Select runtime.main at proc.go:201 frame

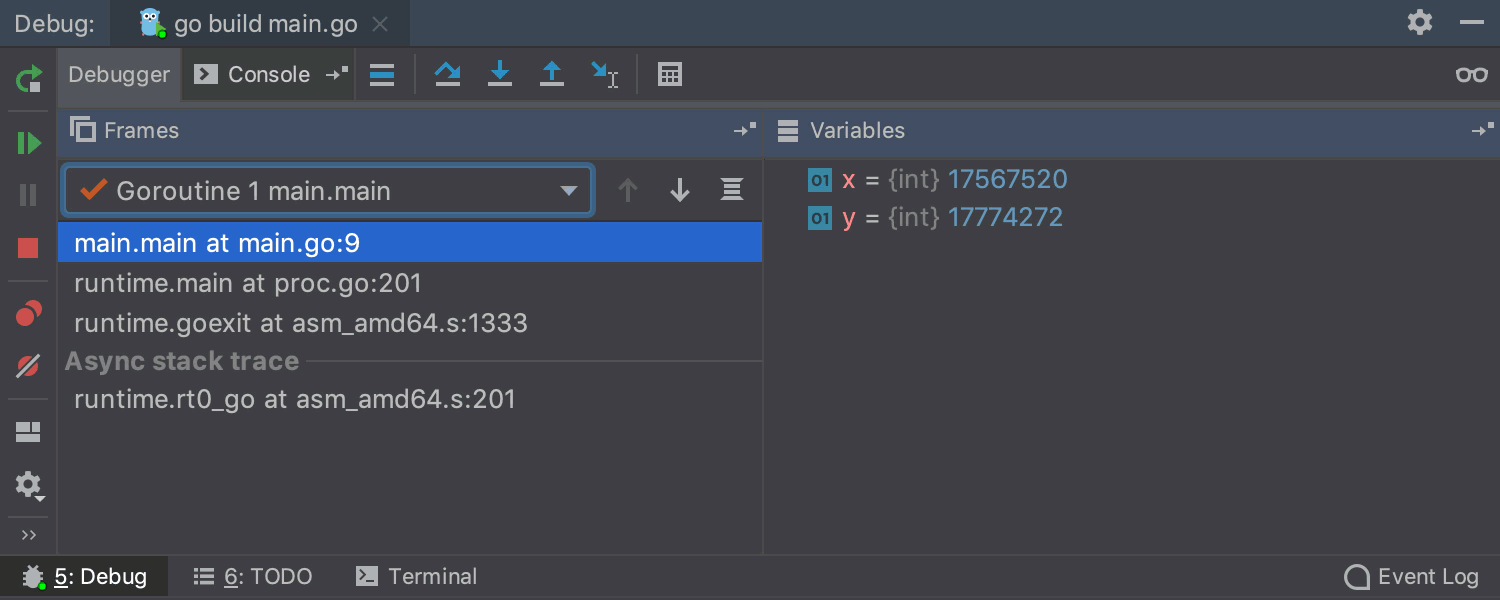[248, 283]
